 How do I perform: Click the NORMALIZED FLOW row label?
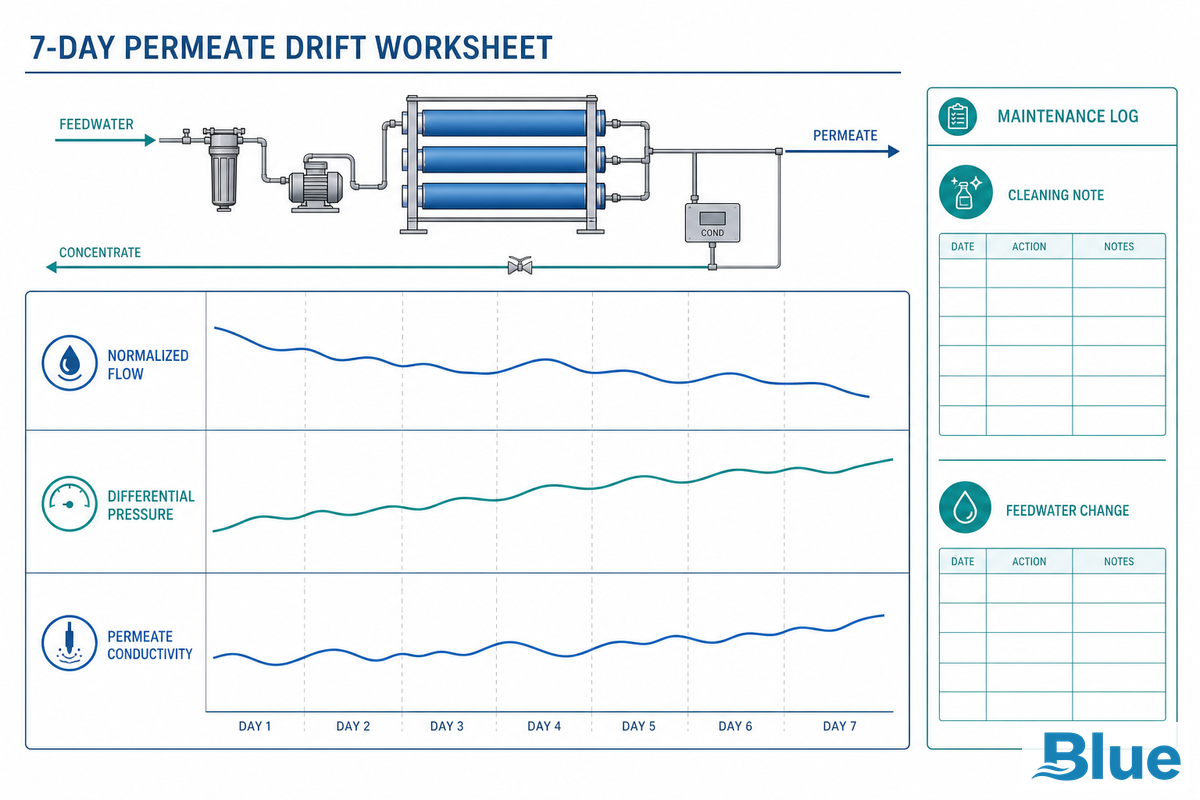point(148,365)
